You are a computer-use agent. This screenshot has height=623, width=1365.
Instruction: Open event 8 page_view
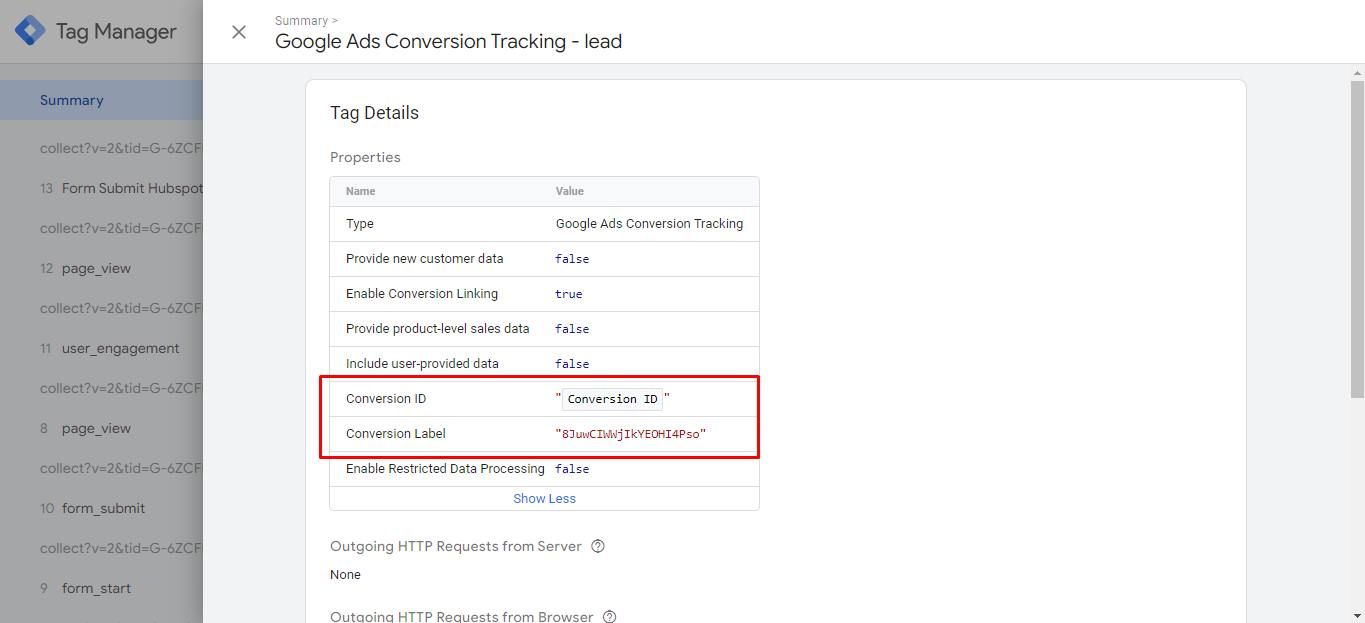coord(96,428)
